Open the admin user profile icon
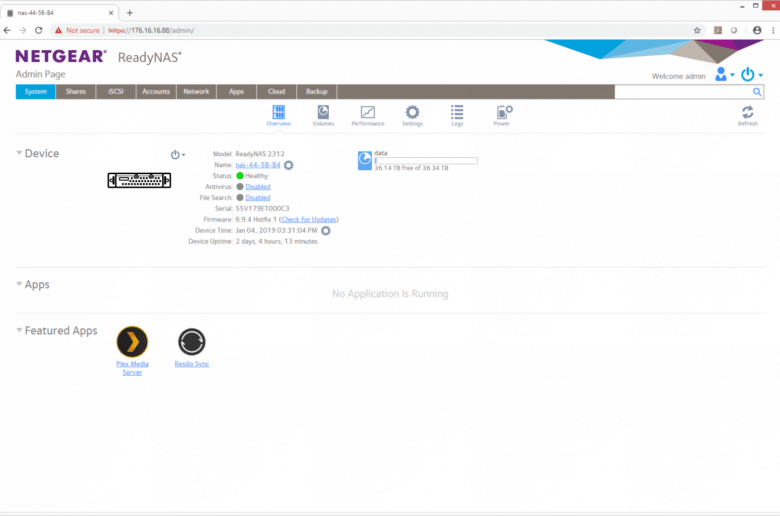This screenshot has height=516, width=780. pyautogui.click(x=721, y=74)
